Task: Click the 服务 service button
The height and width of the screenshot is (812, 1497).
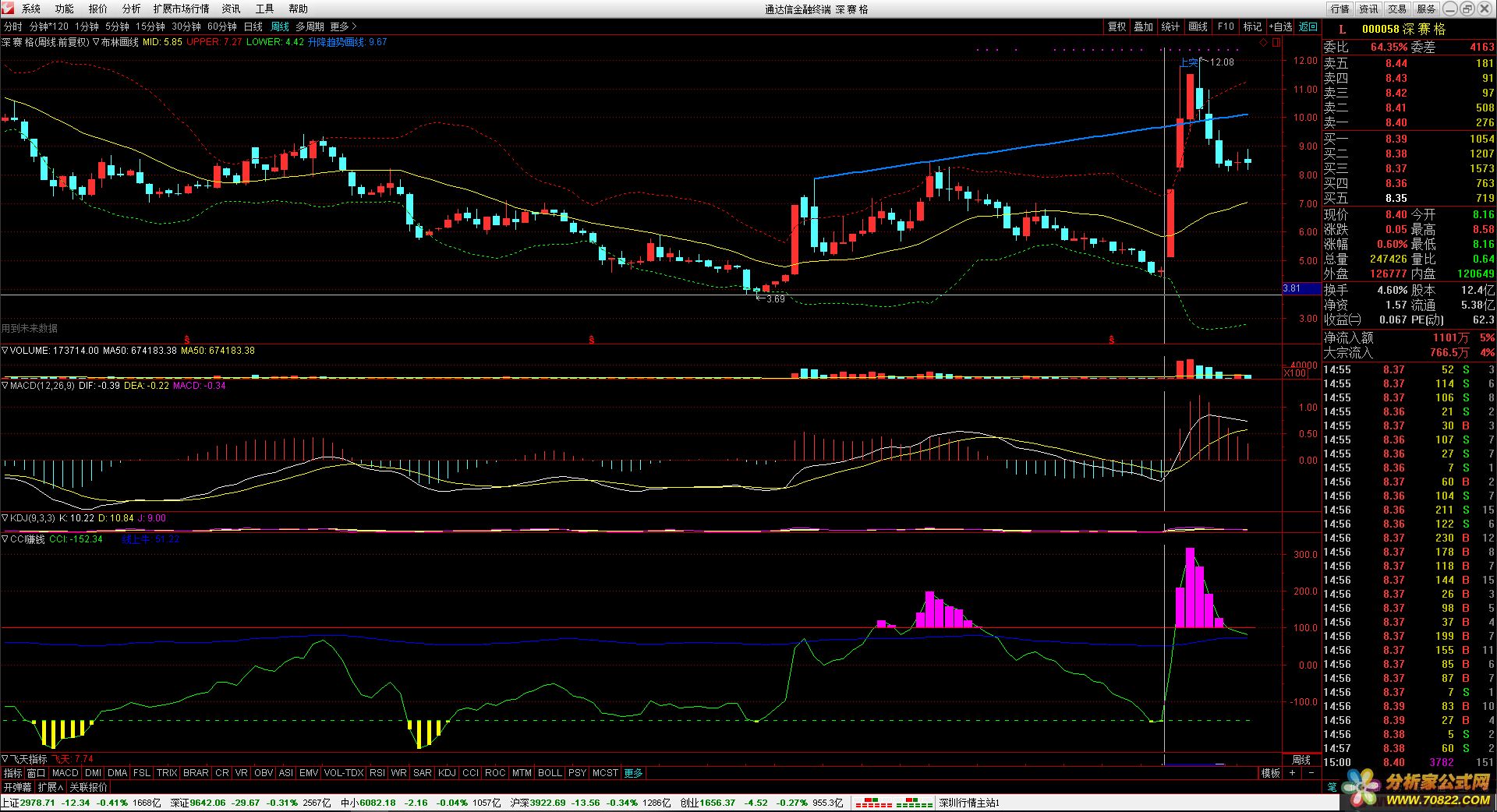Action: (x=1426, y=9)
